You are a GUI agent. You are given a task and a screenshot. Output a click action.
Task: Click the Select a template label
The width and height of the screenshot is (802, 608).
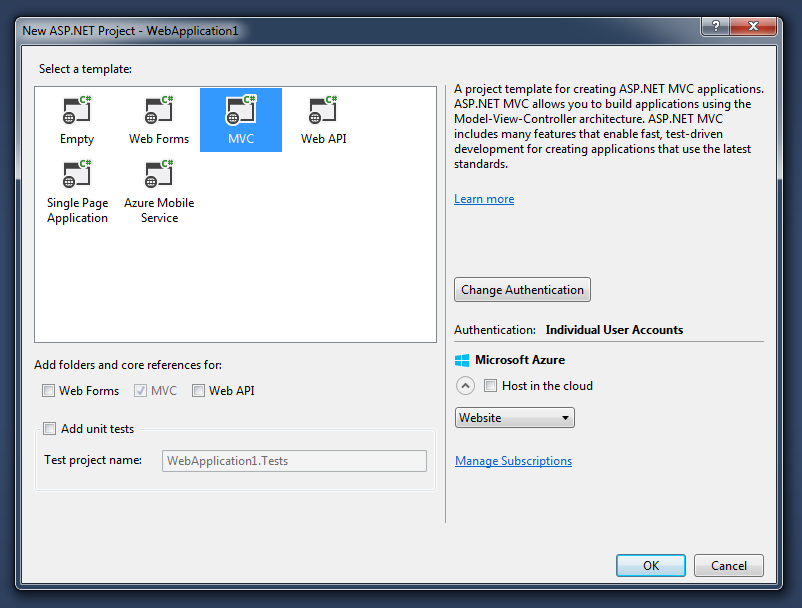click(x=85, y=69)
